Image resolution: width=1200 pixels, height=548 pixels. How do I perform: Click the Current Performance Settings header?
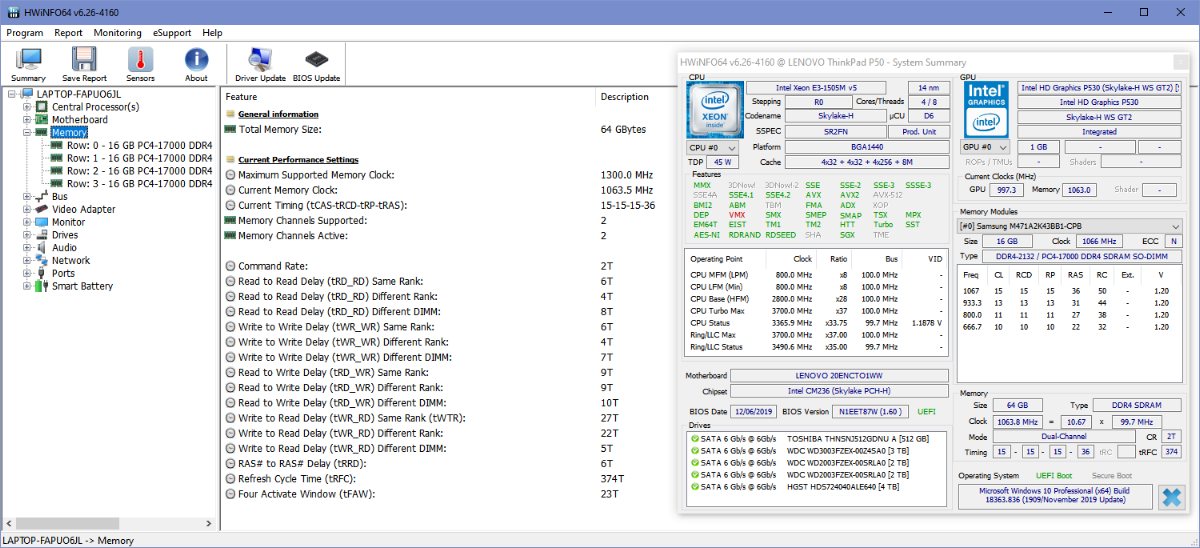click(298, 160)
